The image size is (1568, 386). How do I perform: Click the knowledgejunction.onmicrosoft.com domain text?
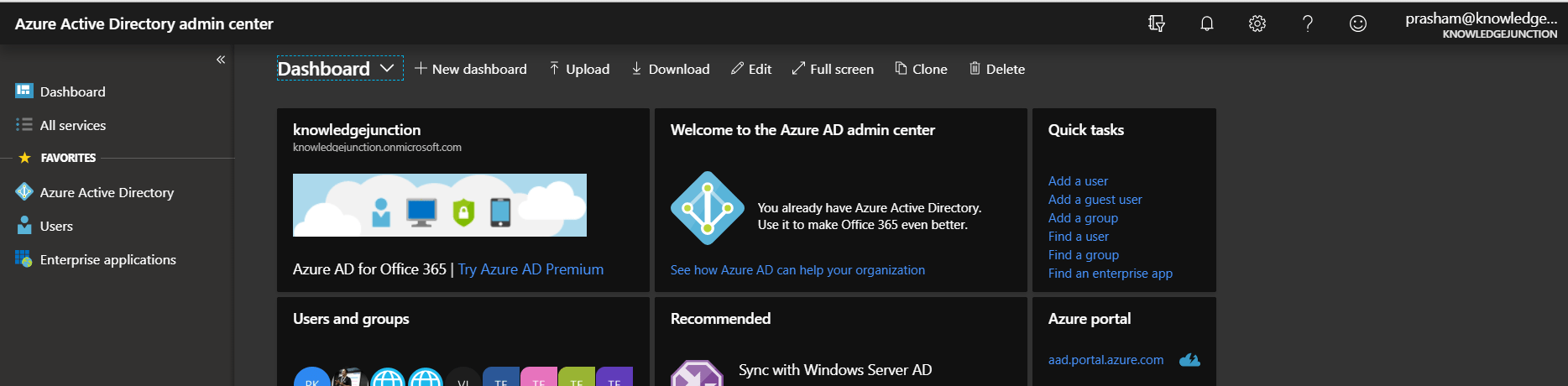pyautogui.click(x=377, y=148)
